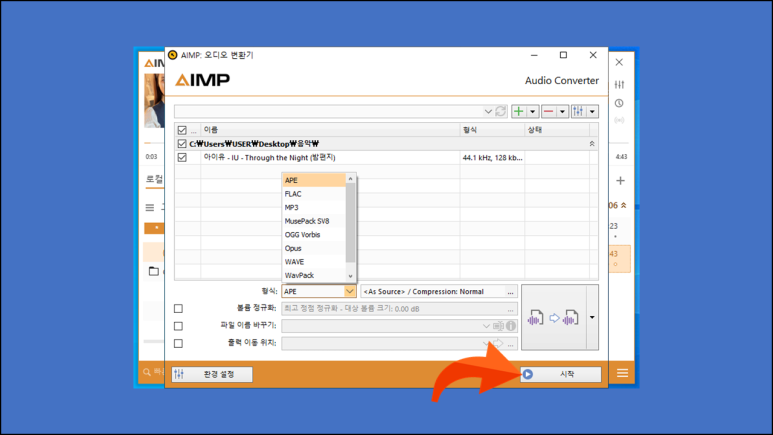Image resolution: width=773 pixels, height=435 pixels.
Task: Collapse the folder group with double chevron
Action: [x=592, y=144]
